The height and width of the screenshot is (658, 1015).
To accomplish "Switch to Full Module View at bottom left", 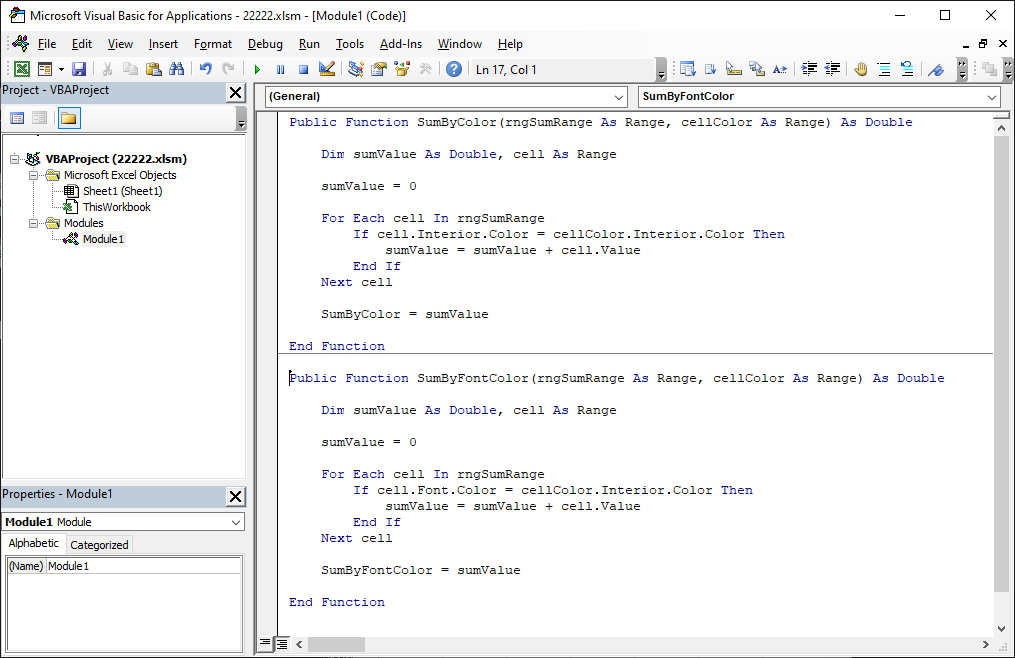I will (282, 643).
